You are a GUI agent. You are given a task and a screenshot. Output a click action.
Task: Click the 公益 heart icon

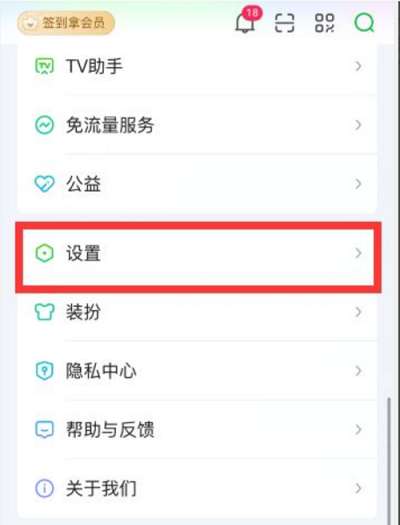(x=45, y=184)
